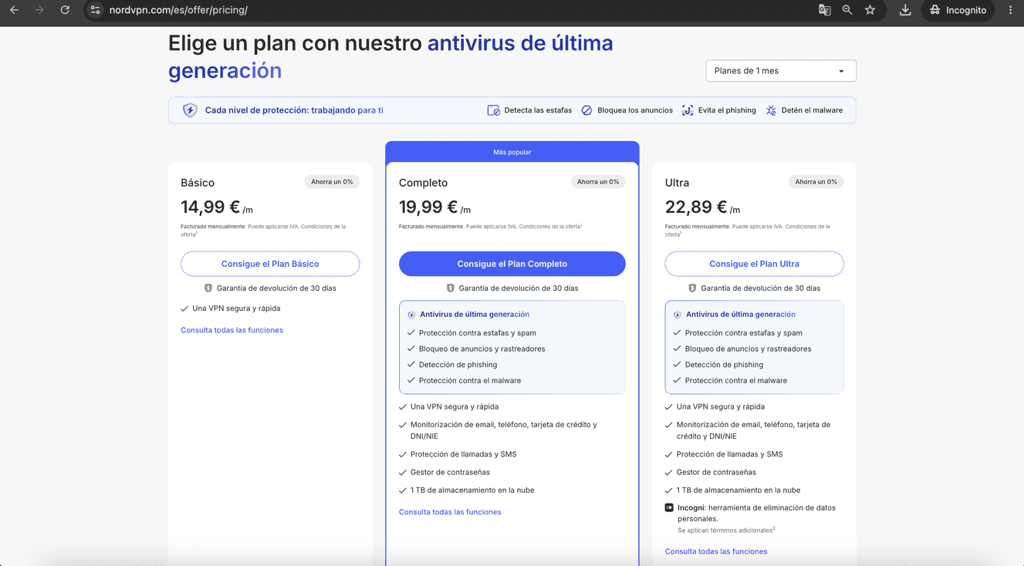Click Ahorra un 0% badge on Completo

click(598, 181)
